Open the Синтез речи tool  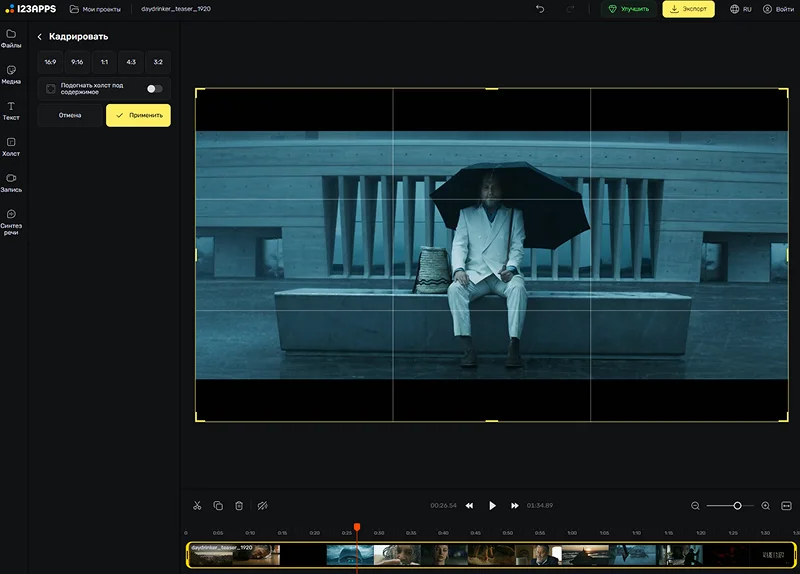[11, 221]
